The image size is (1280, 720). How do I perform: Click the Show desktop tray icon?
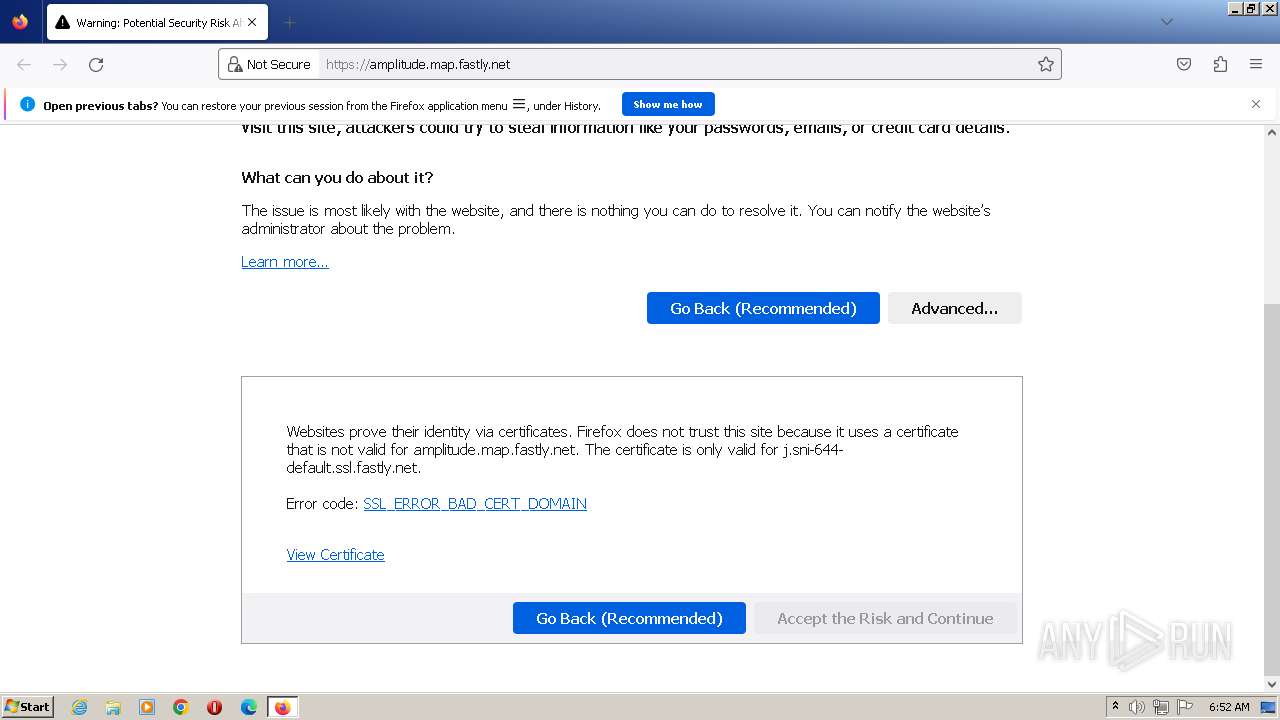pos(1268,707)
